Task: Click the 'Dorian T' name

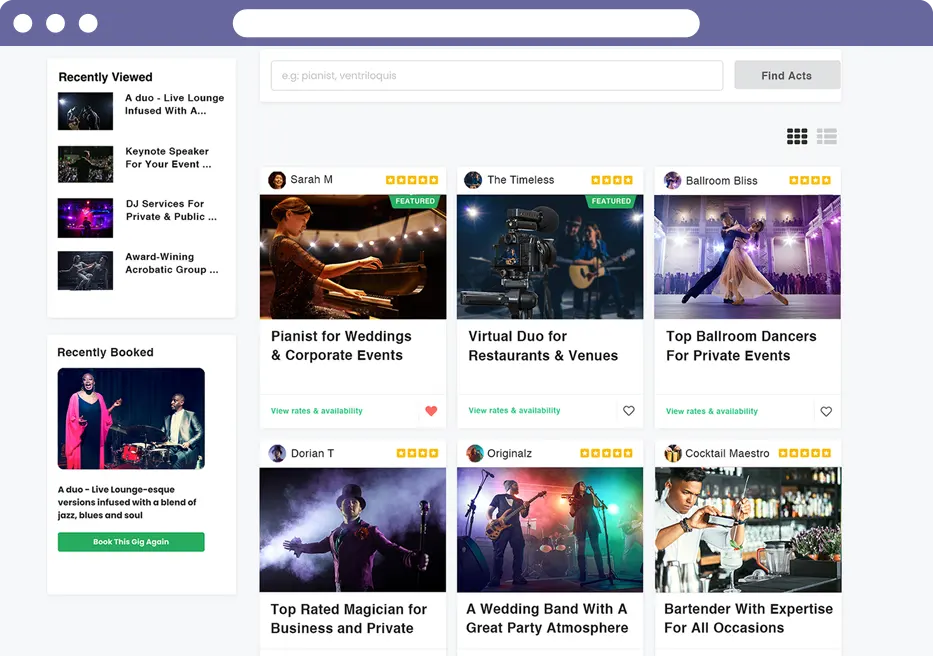Action: tap(312, 453)
